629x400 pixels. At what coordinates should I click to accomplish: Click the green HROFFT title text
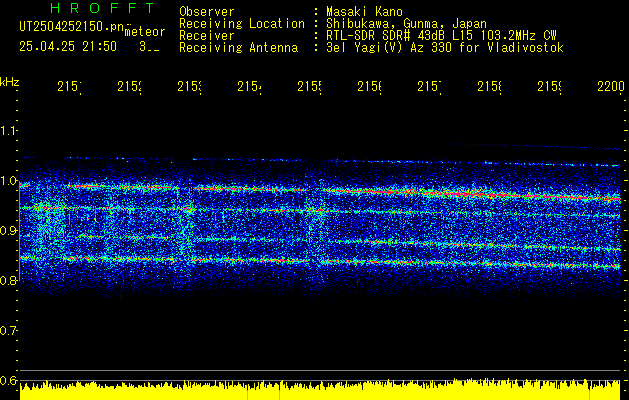pos(102,8)
